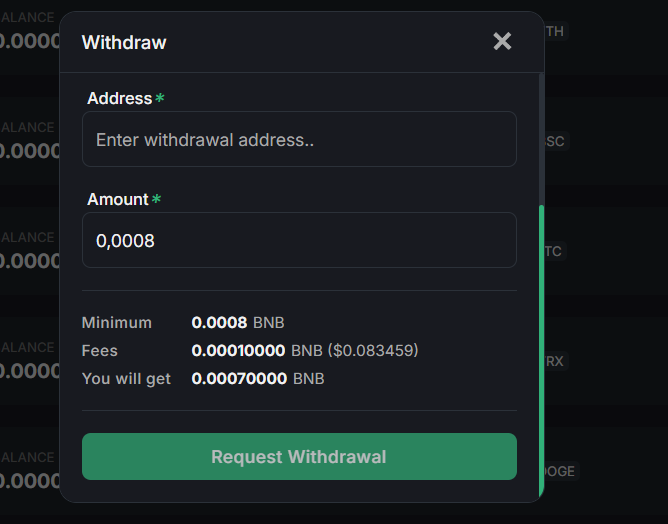
Task: Click the Address field label
Action: click(119, 99)
